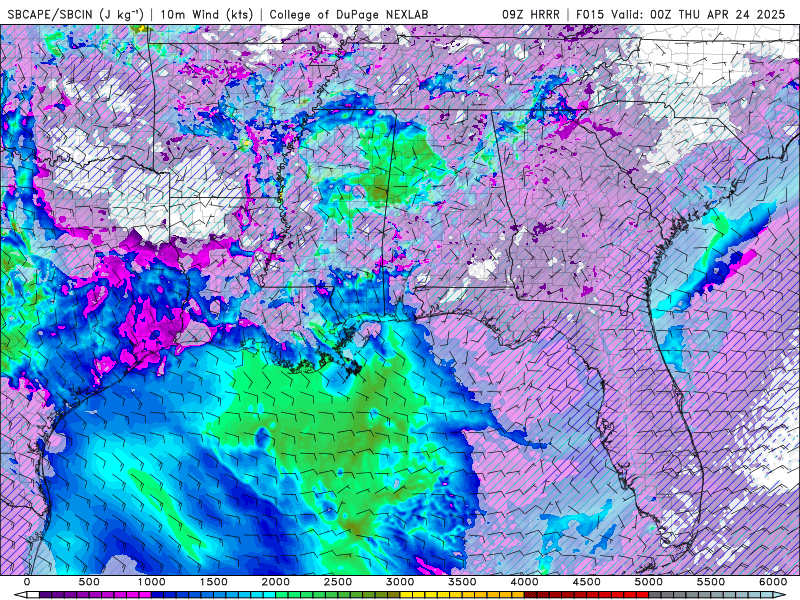Image resolution: width=800 pixels, height=600 pixels.
Task: Click the 2000 tick label on color scale
Action: click(276, 582)
